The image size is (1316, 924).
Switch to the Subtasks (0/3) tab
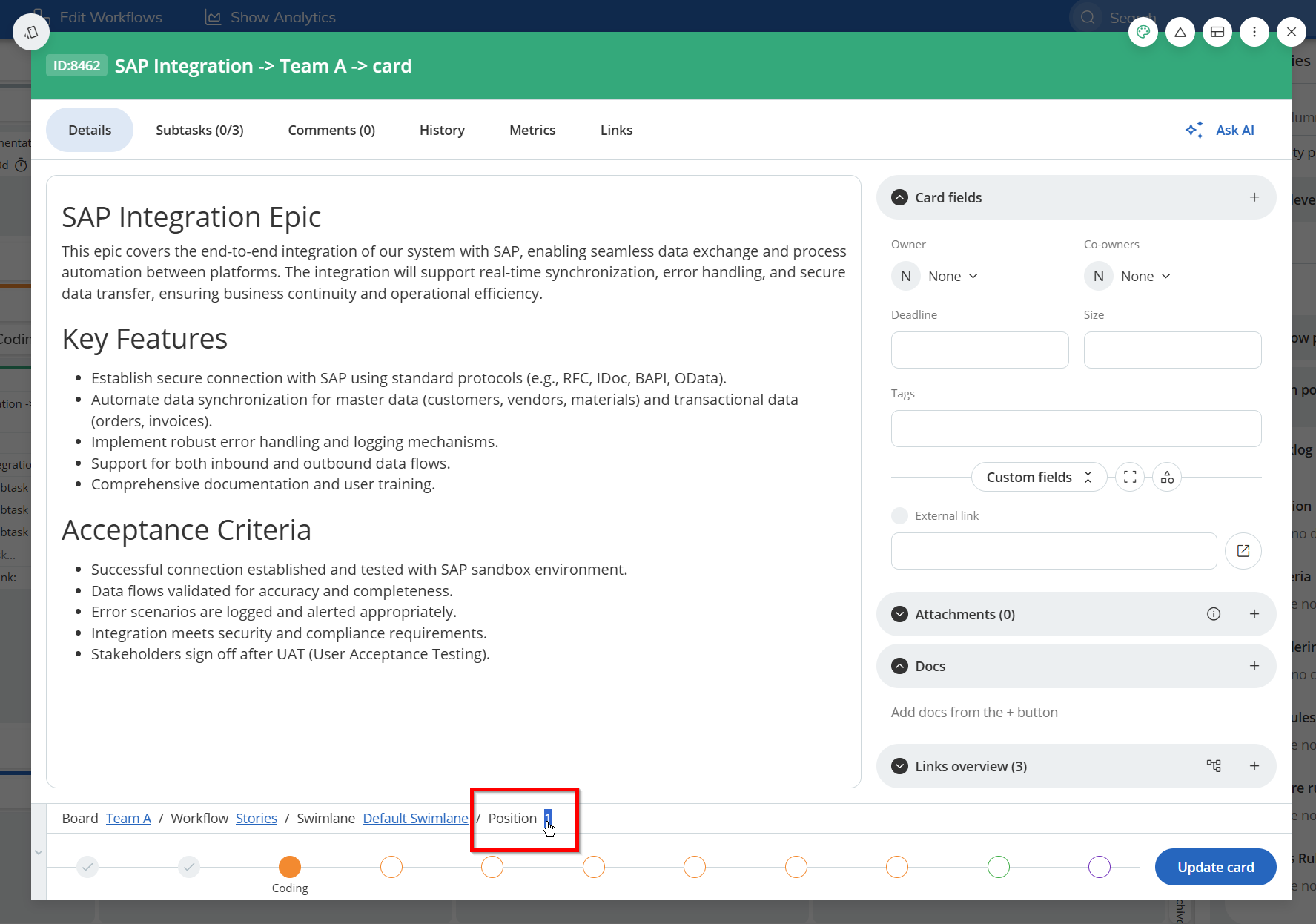pos(199,131)
